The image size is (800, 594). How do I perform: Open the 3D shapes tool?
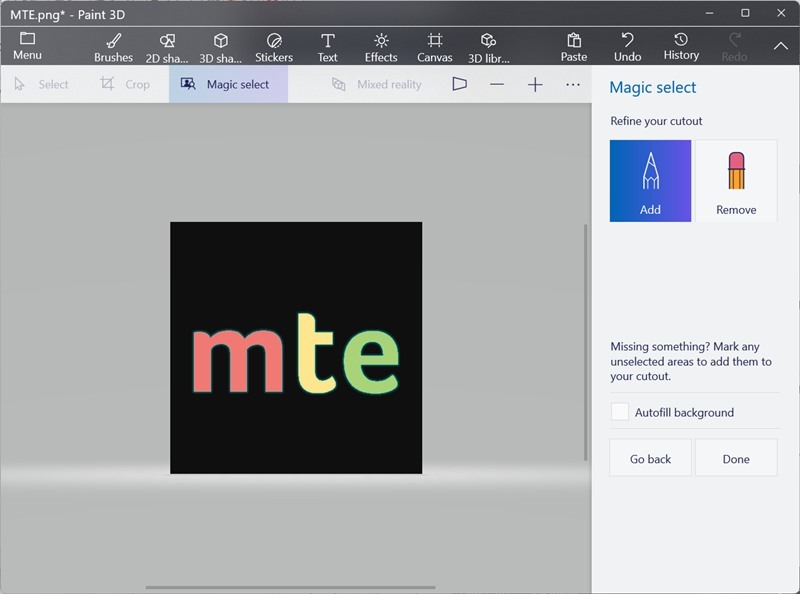[221, 46]
